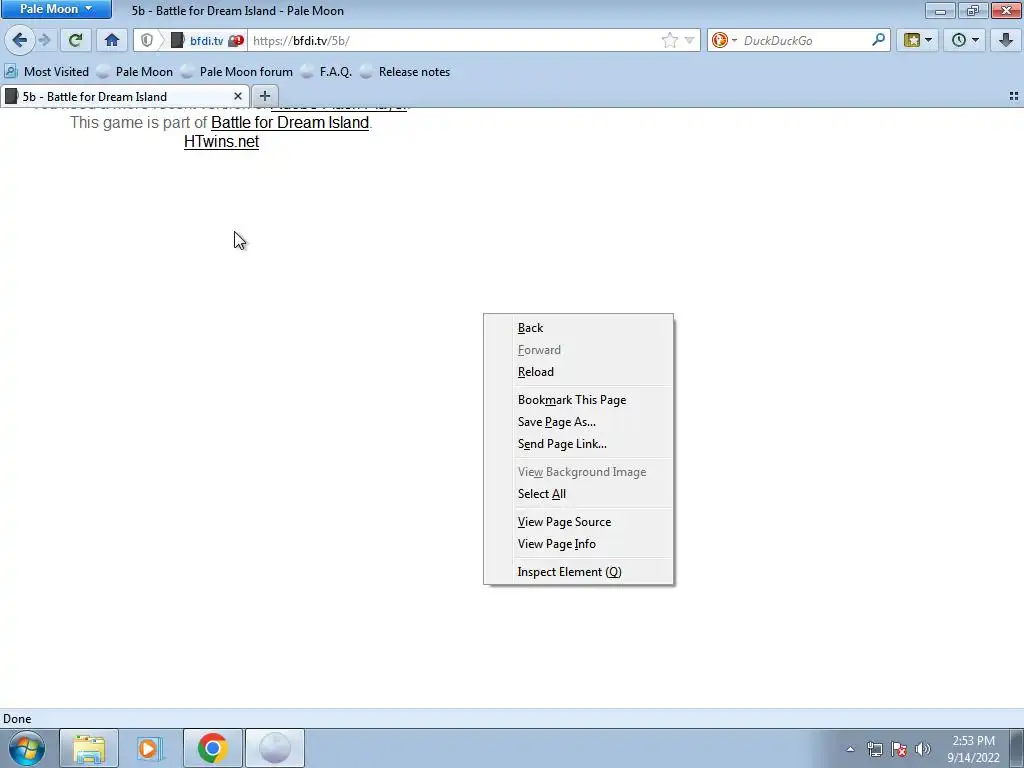Image resolution: width=1024 pixels, height=768 pixels.
Task: Choose Inspect Element (Q)
Action: coord(579,572)
